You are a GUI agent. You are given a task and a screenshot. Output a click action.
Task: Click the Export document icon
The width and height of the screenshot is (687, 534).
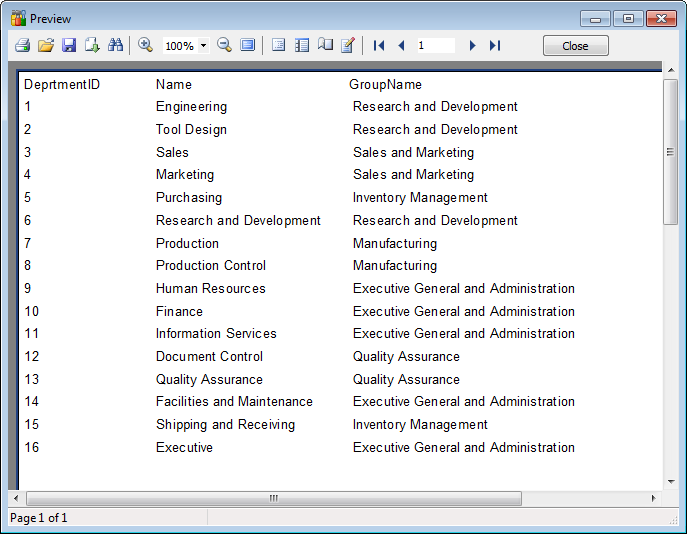pyautogui.click(x=92, y=45)
